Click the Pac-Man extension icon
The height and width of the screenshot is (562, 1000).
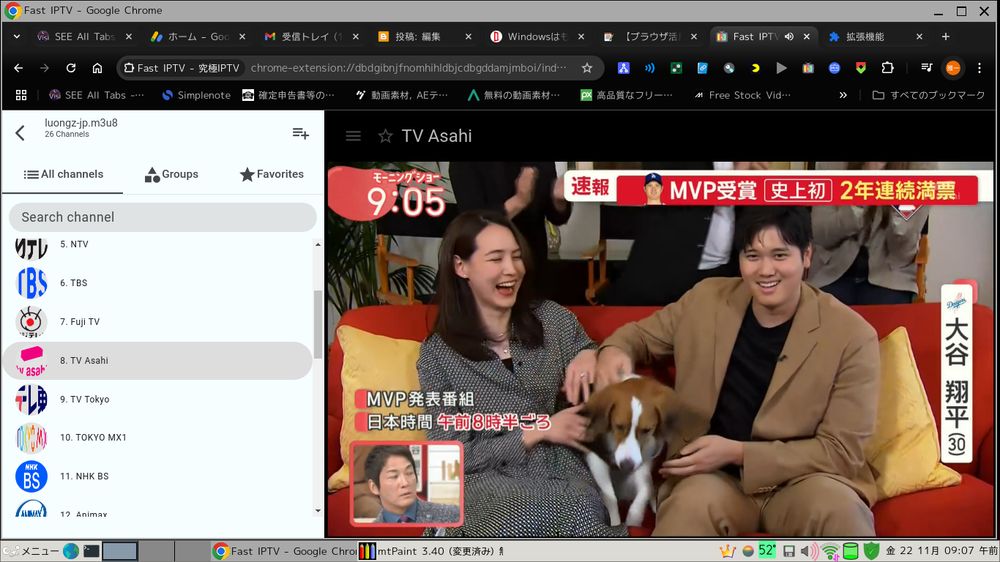pyautogui.click(x=755, y=68)
